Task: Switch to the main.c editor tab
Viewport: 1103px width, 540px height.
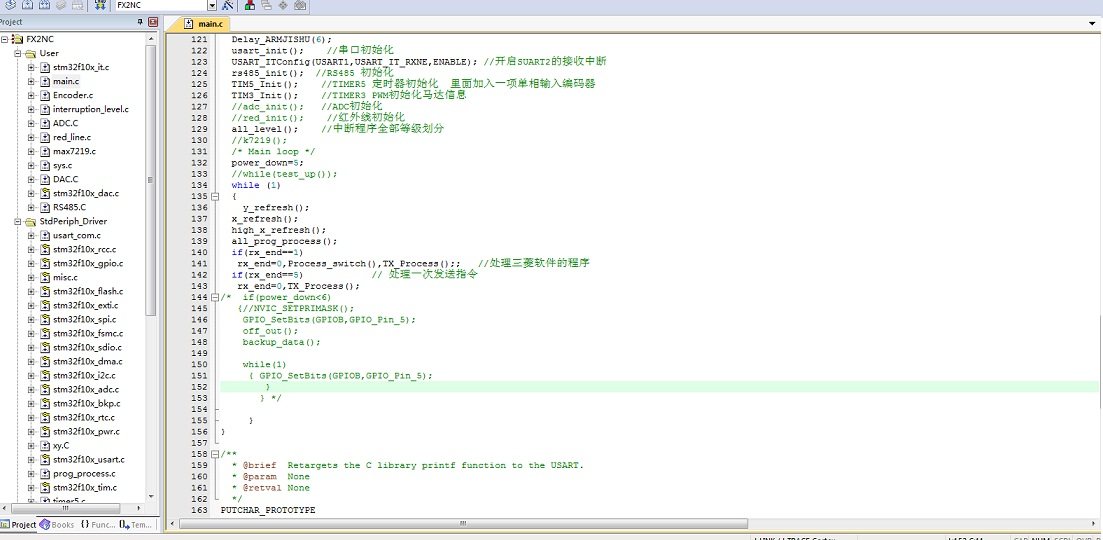Action: click(x=204, y=24)
